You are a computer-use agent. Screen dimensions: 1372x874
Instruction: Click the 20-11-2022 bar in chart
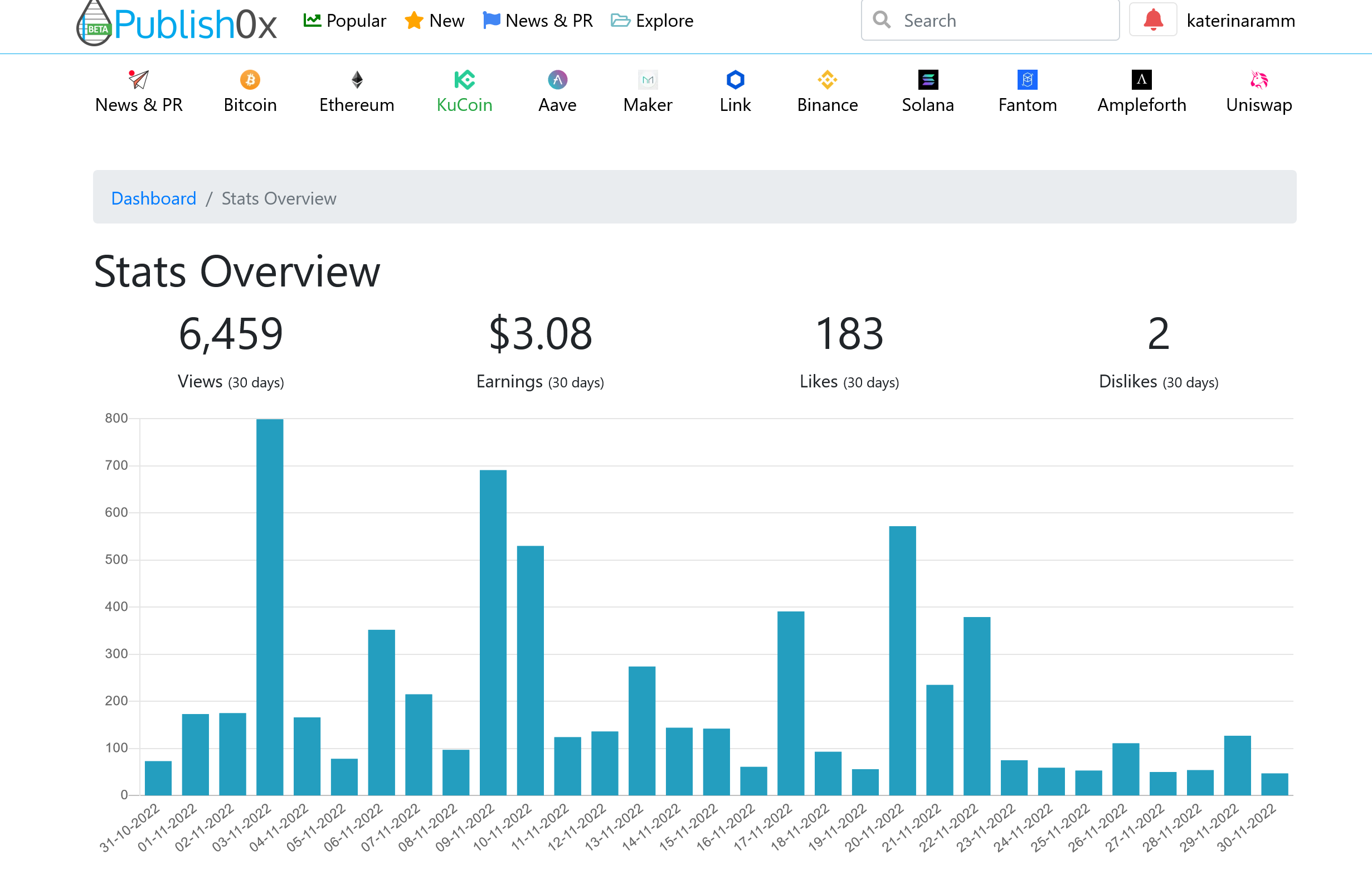[x=902, y=661]
